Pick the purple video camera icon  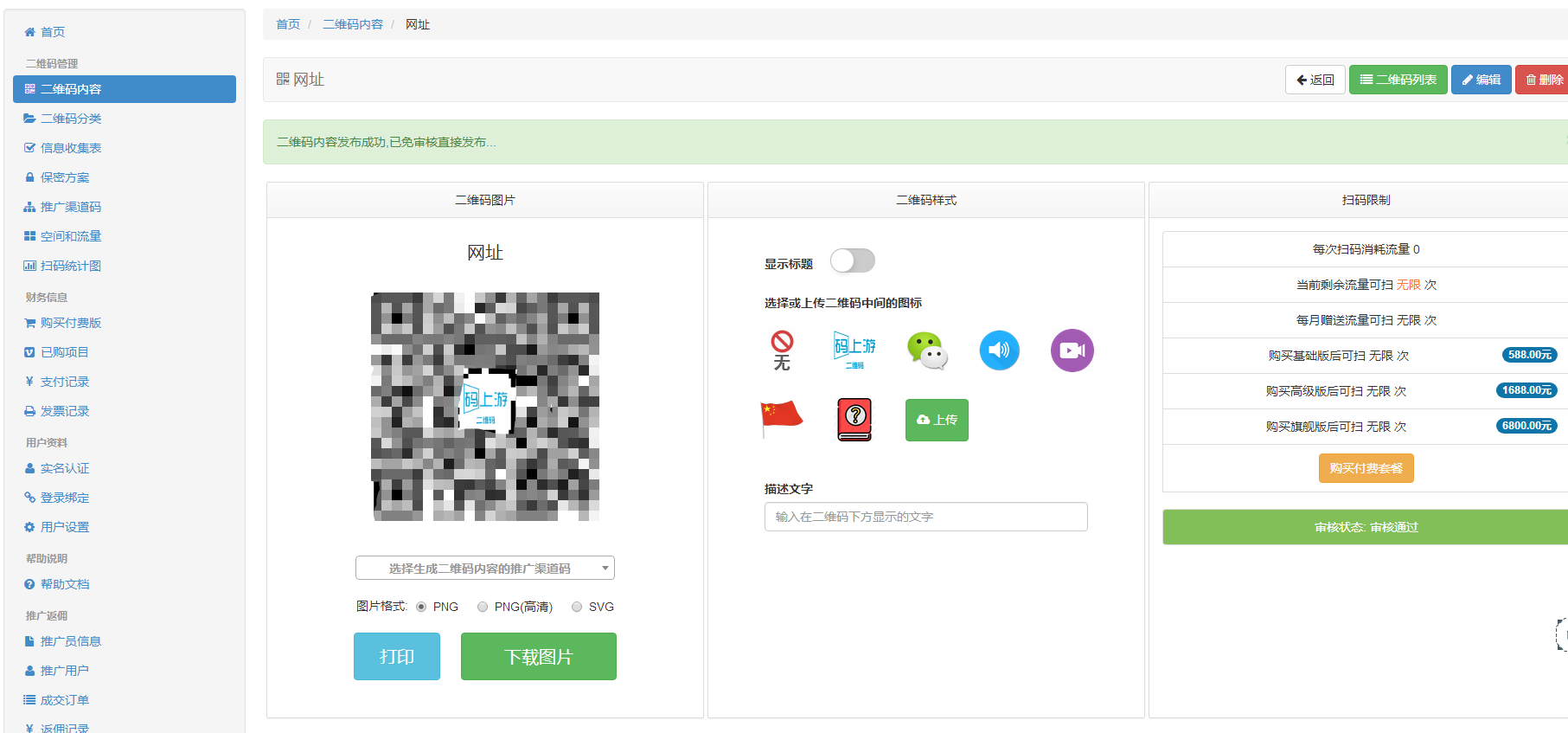pos(1072,350)
